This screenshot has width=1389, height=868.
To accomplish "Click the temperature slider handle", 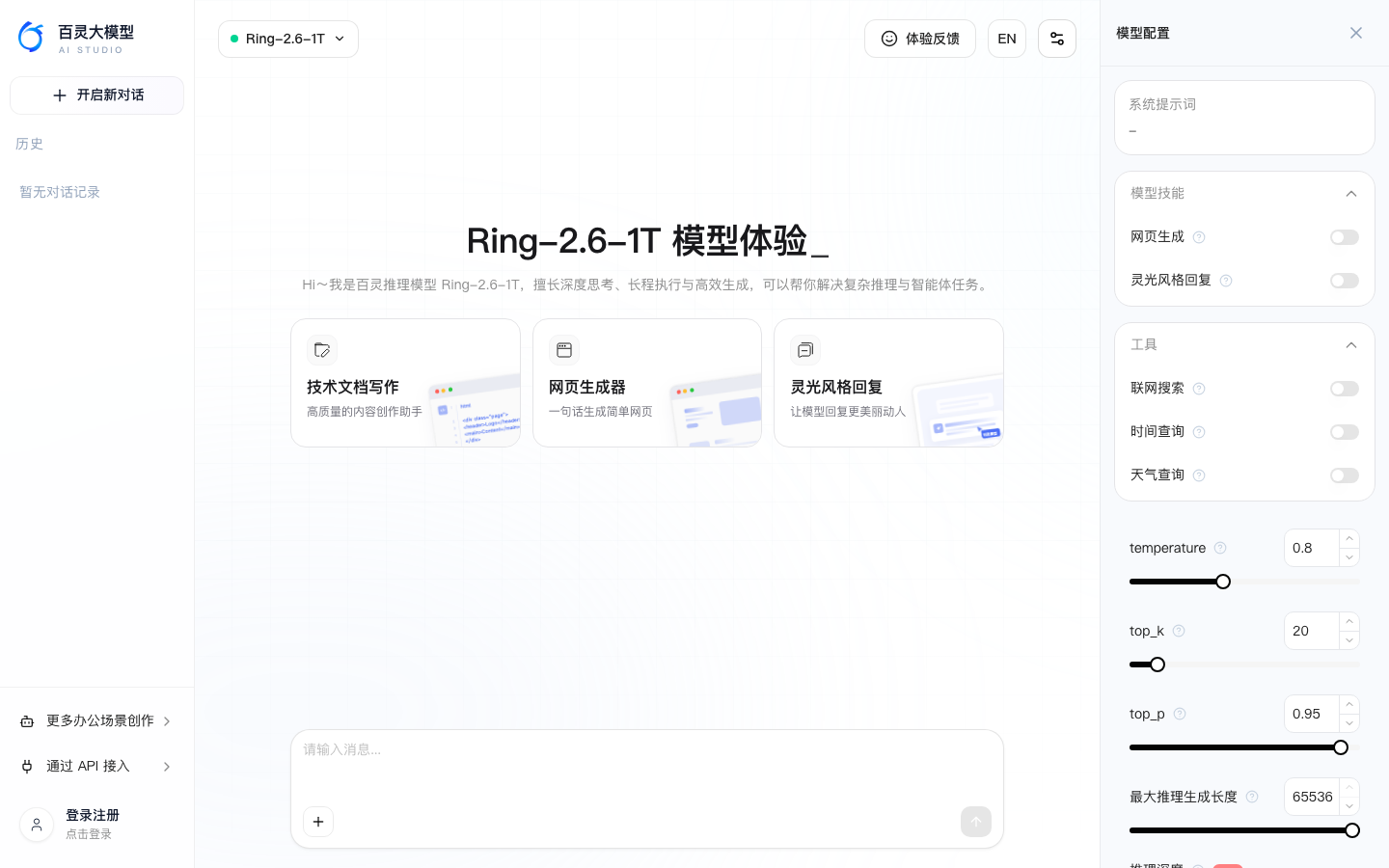I will click(1223, 582).
